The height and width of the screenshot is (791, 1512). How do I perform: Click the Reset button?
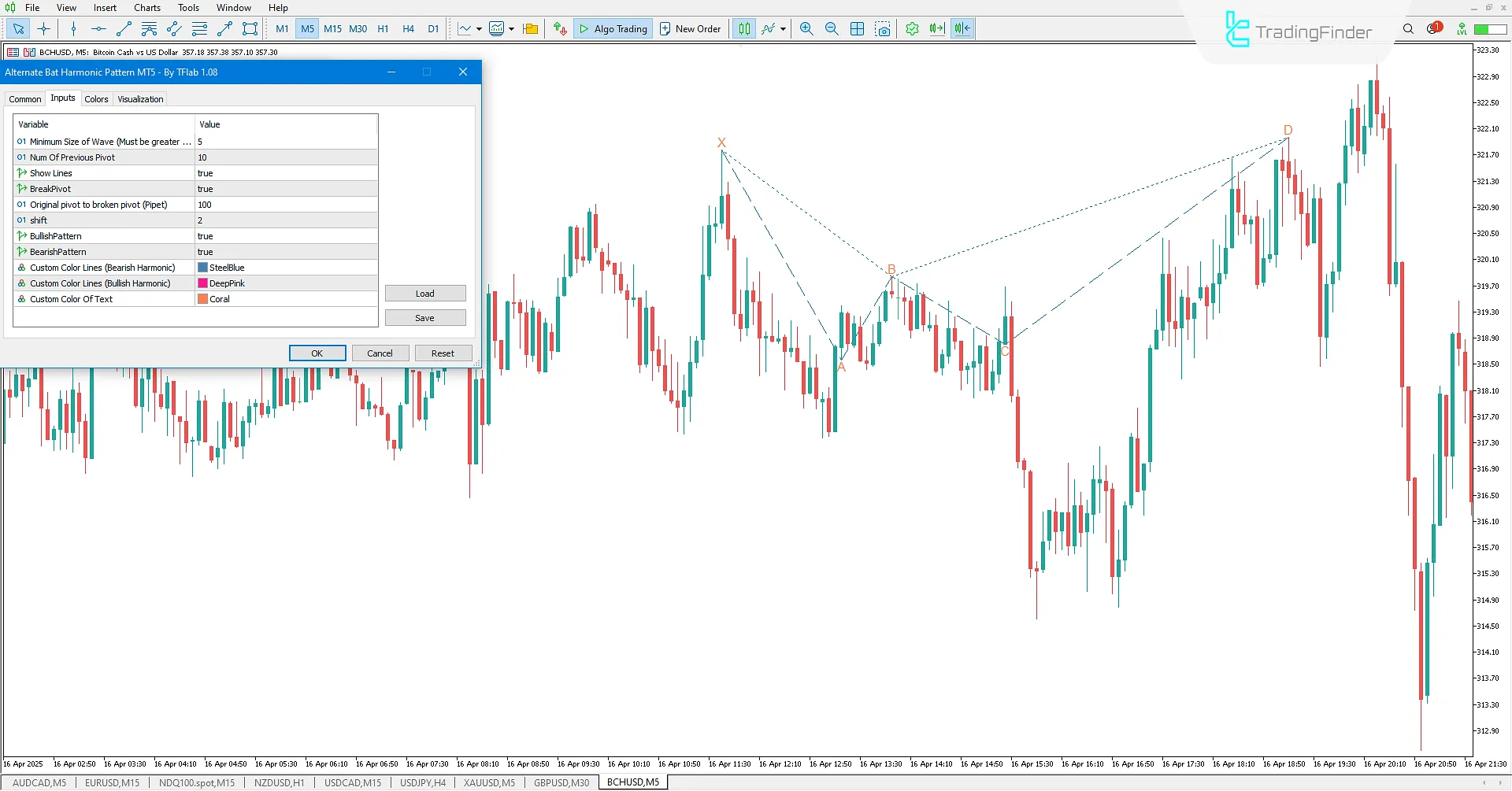pyautogui.click(x=443, y=353)
